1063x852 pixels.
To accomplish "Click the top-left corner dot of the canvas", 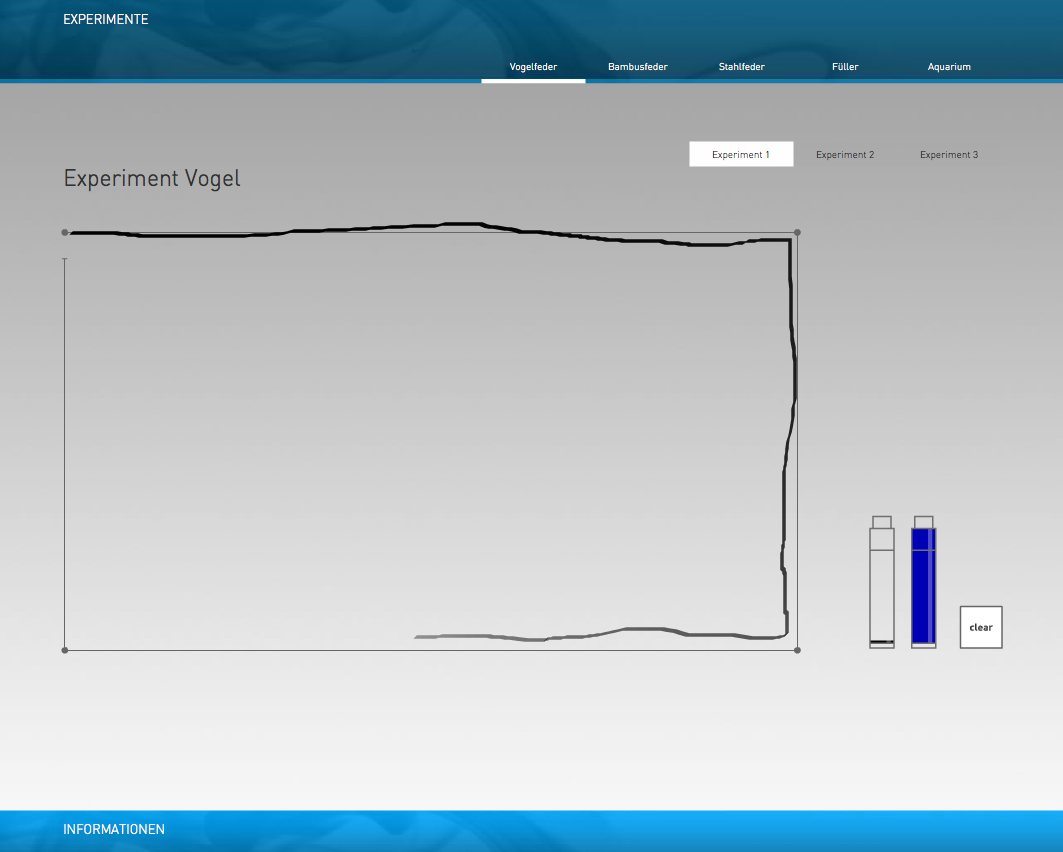I will coord(65,232).
